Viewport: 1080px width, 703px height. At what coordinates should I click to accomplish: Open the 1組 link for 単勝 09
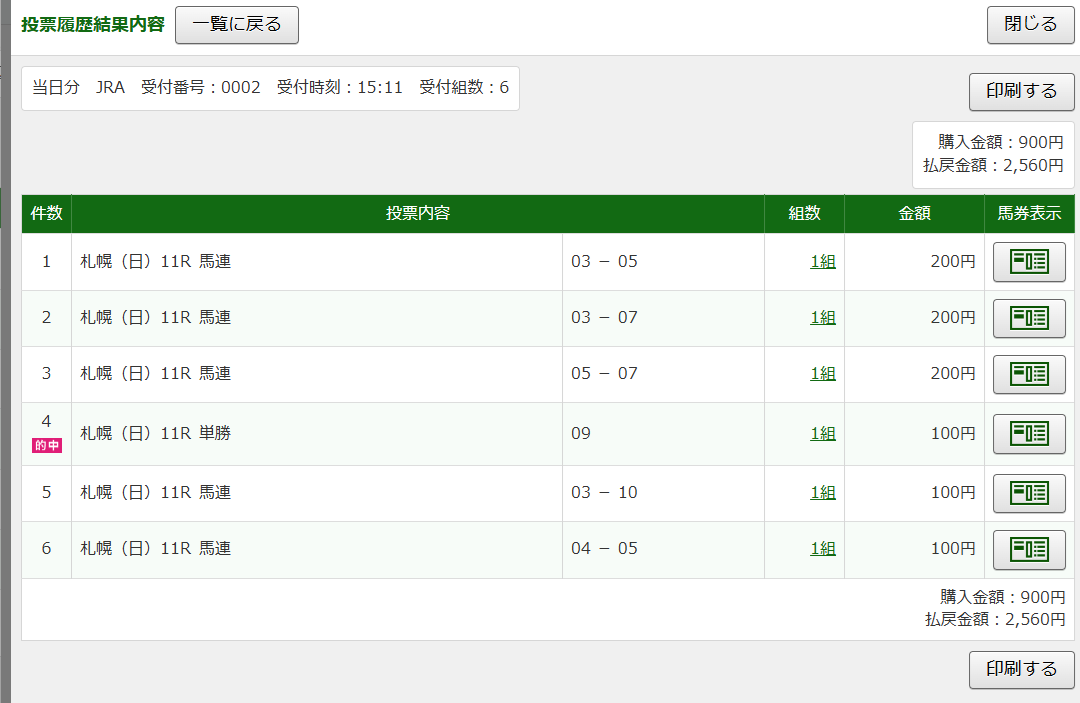pyautogui.click(x=822, y=434)
